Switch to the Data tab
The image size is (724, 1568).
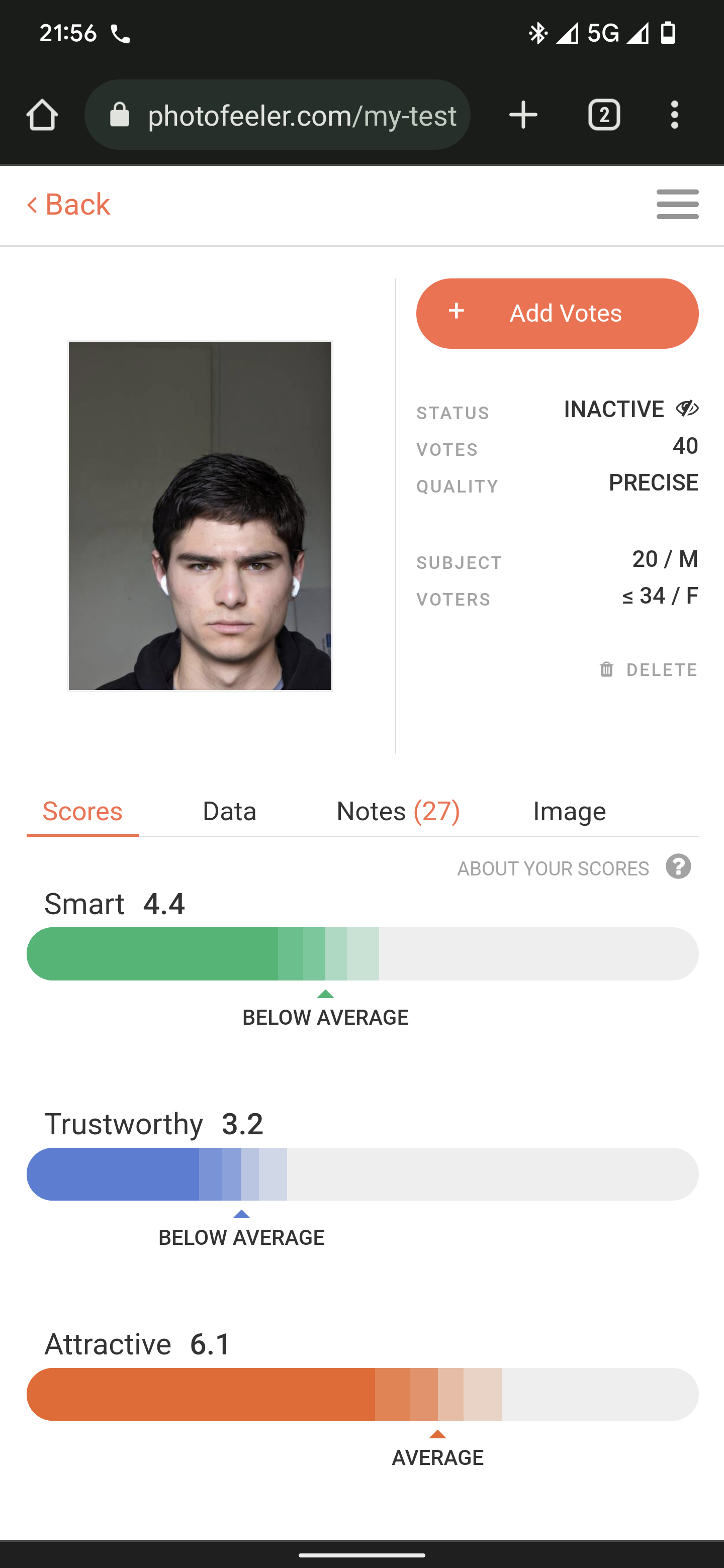point(229,812)
